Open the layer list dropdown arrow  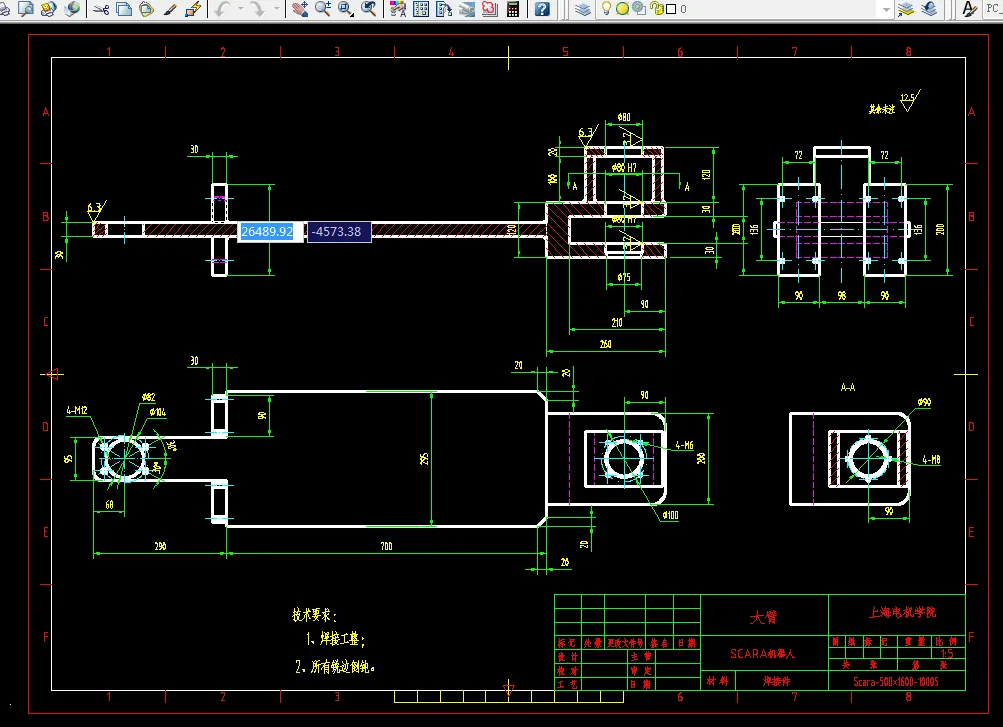click(887, 9)
